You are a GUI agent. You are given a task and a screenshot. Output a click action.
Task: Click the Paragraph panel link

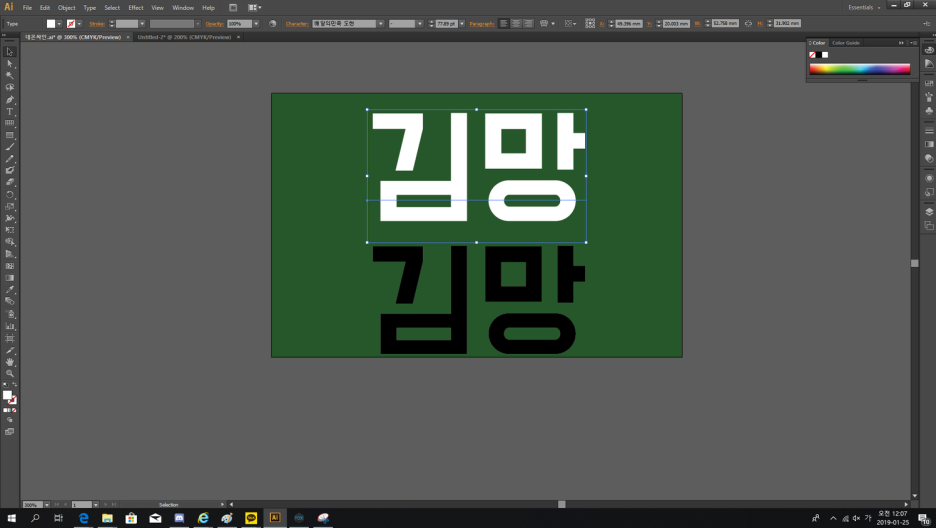pyautogui.click(x=481, y=23)
